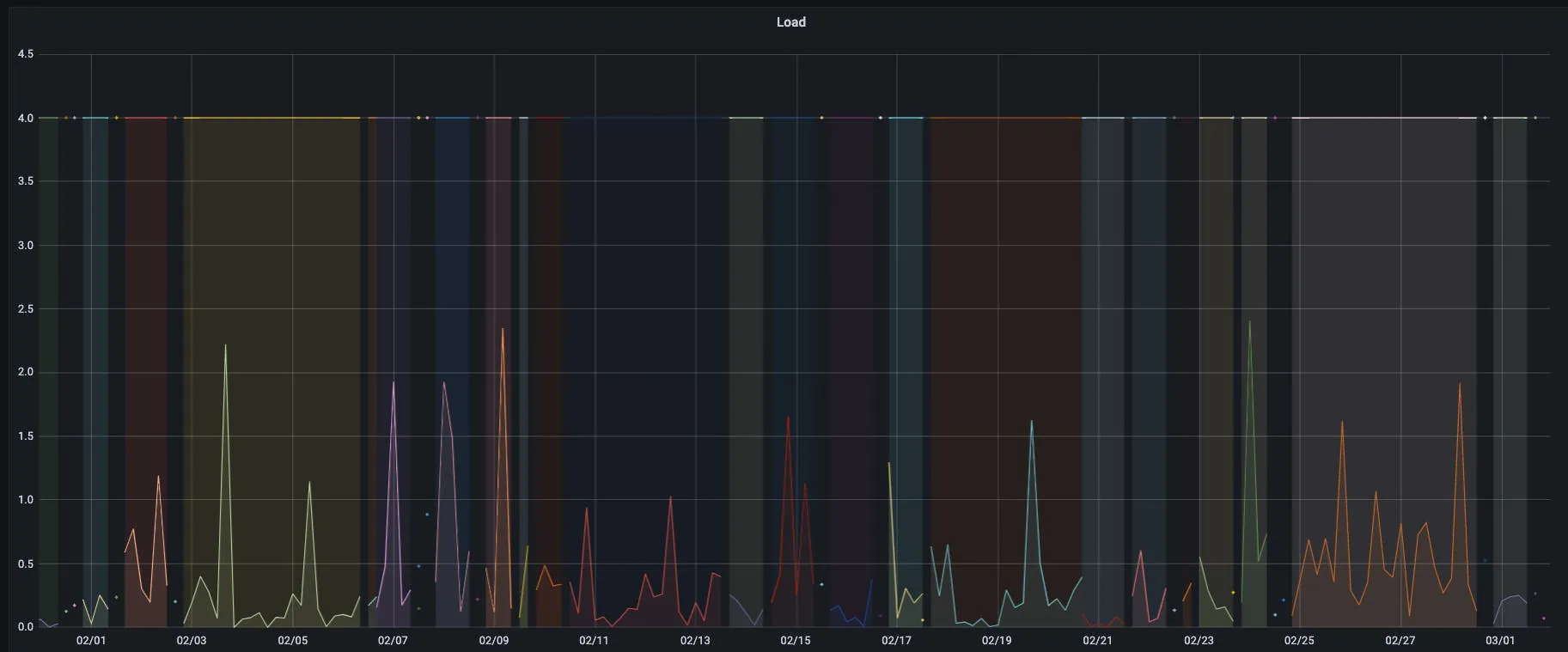Select the 02/21 date label
This screenshot has height=652, width=1568.
(x=1097, y=641)
